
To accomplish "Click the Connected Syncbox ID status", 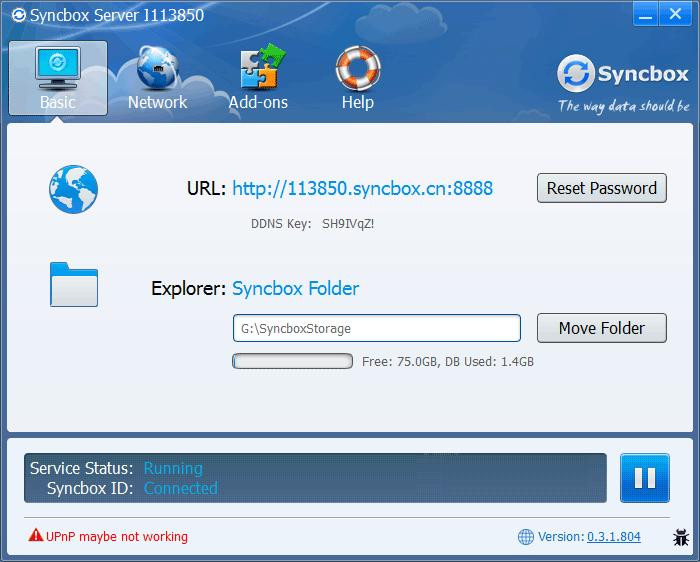I will pyautogui.click(x=181, y=488).
